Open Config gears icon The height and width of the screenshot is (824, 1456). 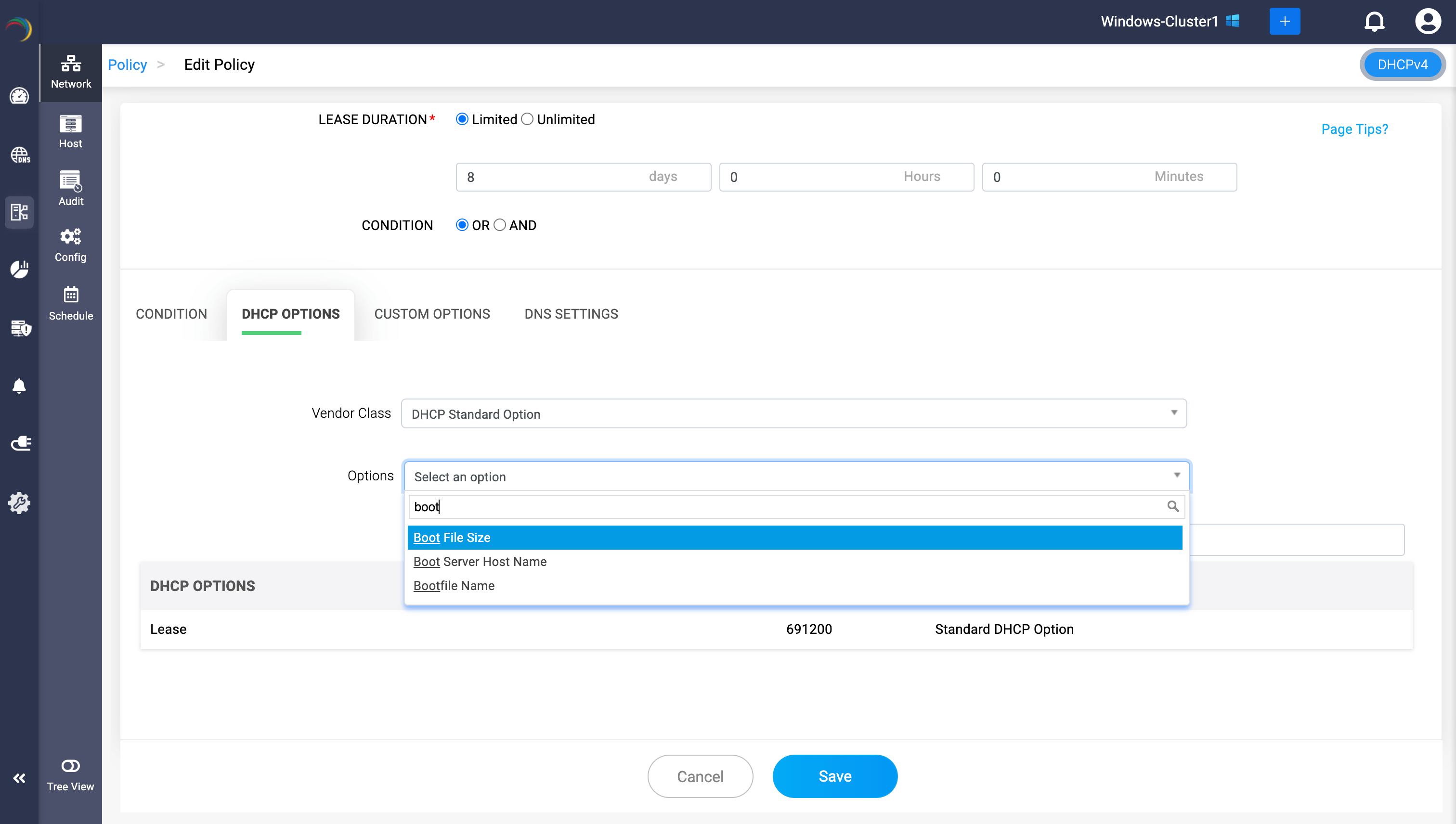[71, 245]
